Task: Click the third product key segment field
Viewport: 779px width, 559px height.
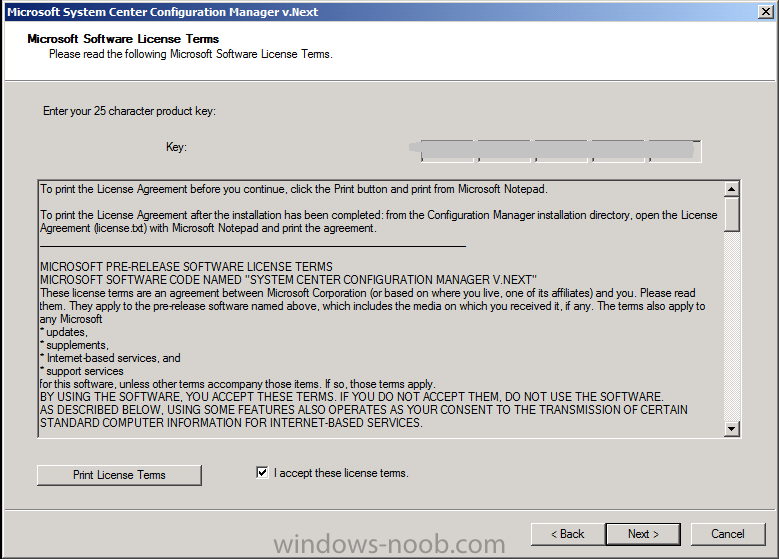Action: coord(561,152)
